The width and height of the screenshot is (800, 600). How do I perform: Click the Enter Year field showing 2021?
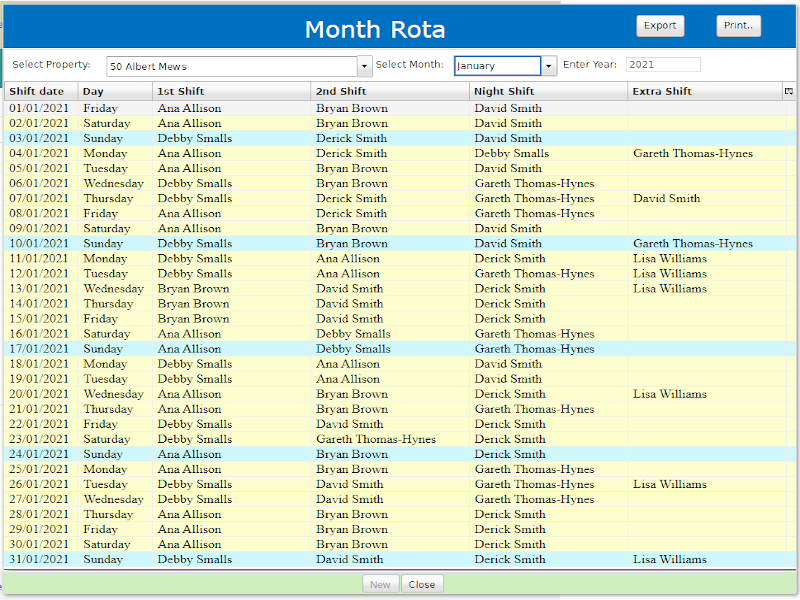(663, 64)
